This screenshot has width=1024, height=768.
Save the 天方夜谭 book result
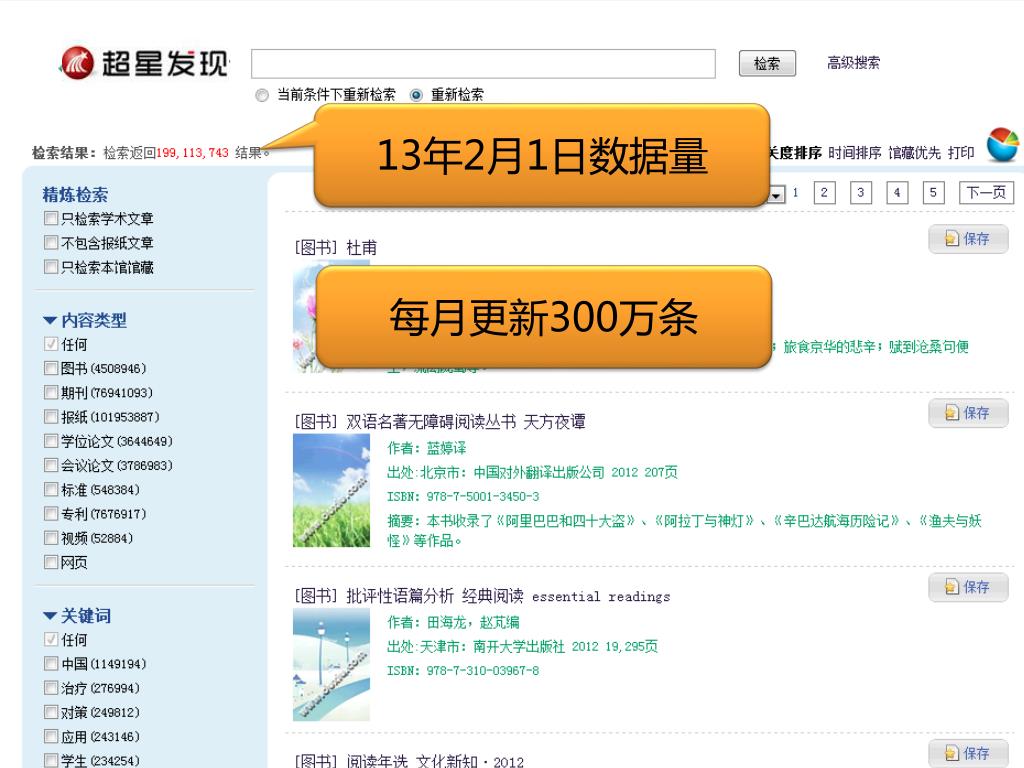968,414
